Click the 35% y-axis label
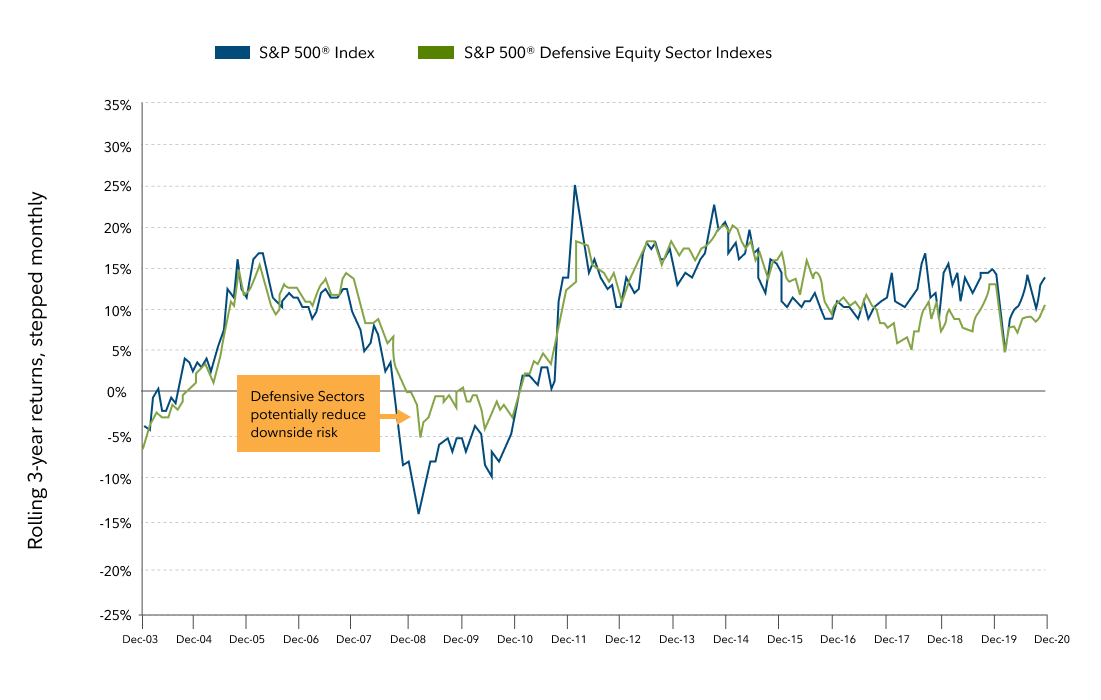This screenshot has width=1101, height=700. (117, 104)
